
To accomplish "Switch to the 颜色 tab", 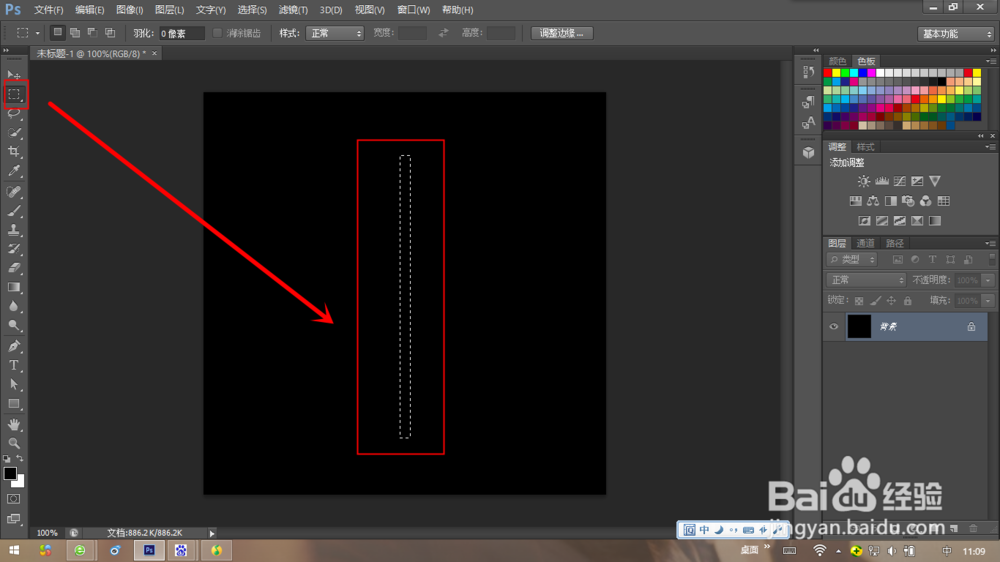I will pos(837,61).
